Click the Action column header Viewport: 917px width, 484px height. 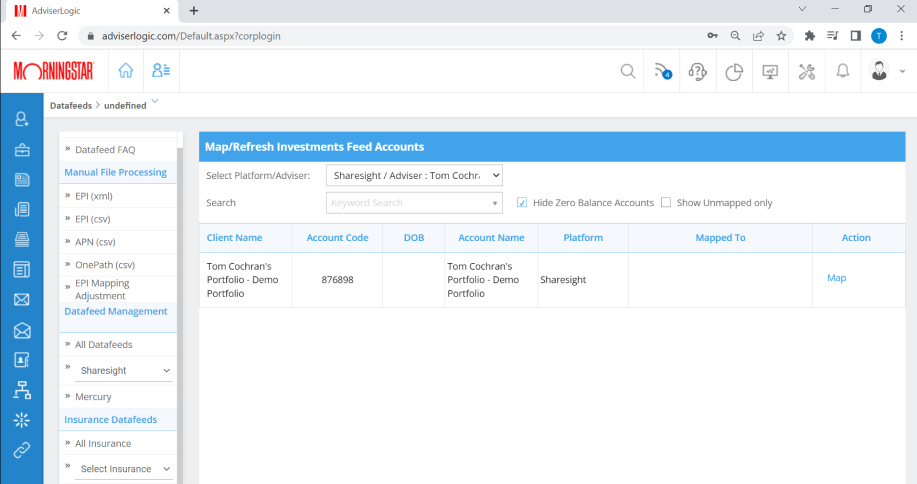[856, 237]
